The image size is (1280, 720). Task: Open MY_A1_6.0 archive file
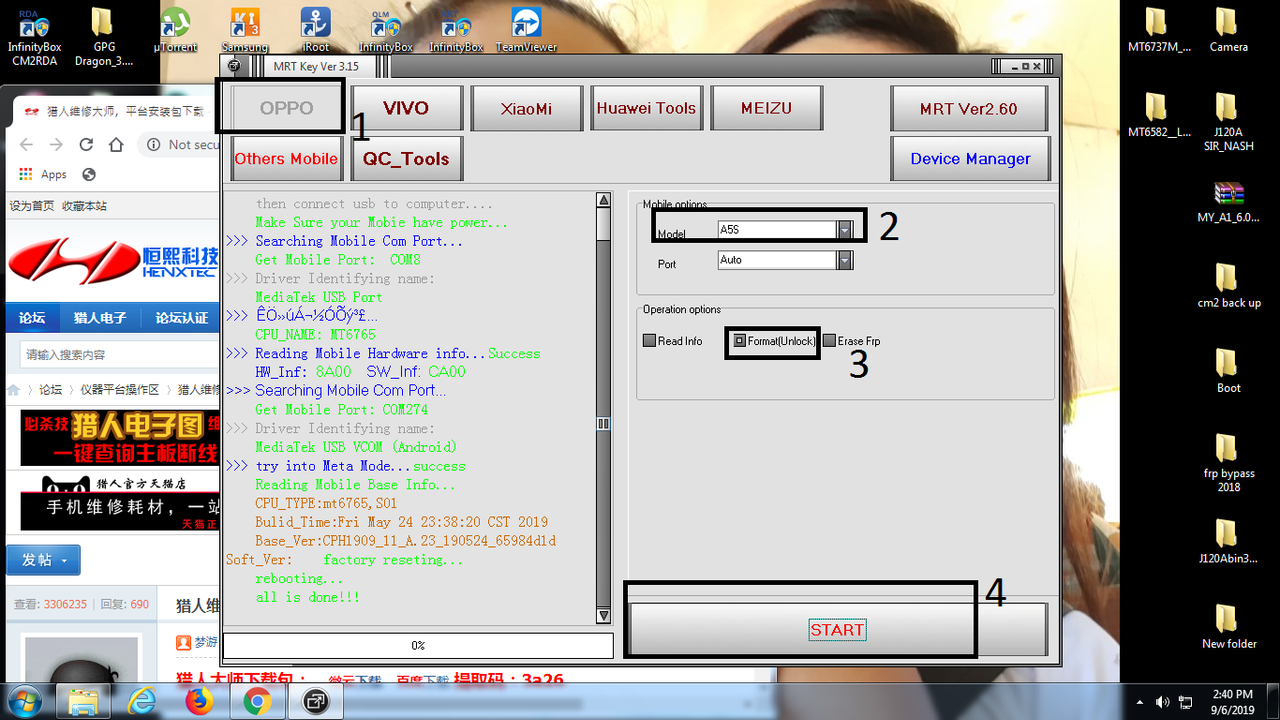point(1228,200)
